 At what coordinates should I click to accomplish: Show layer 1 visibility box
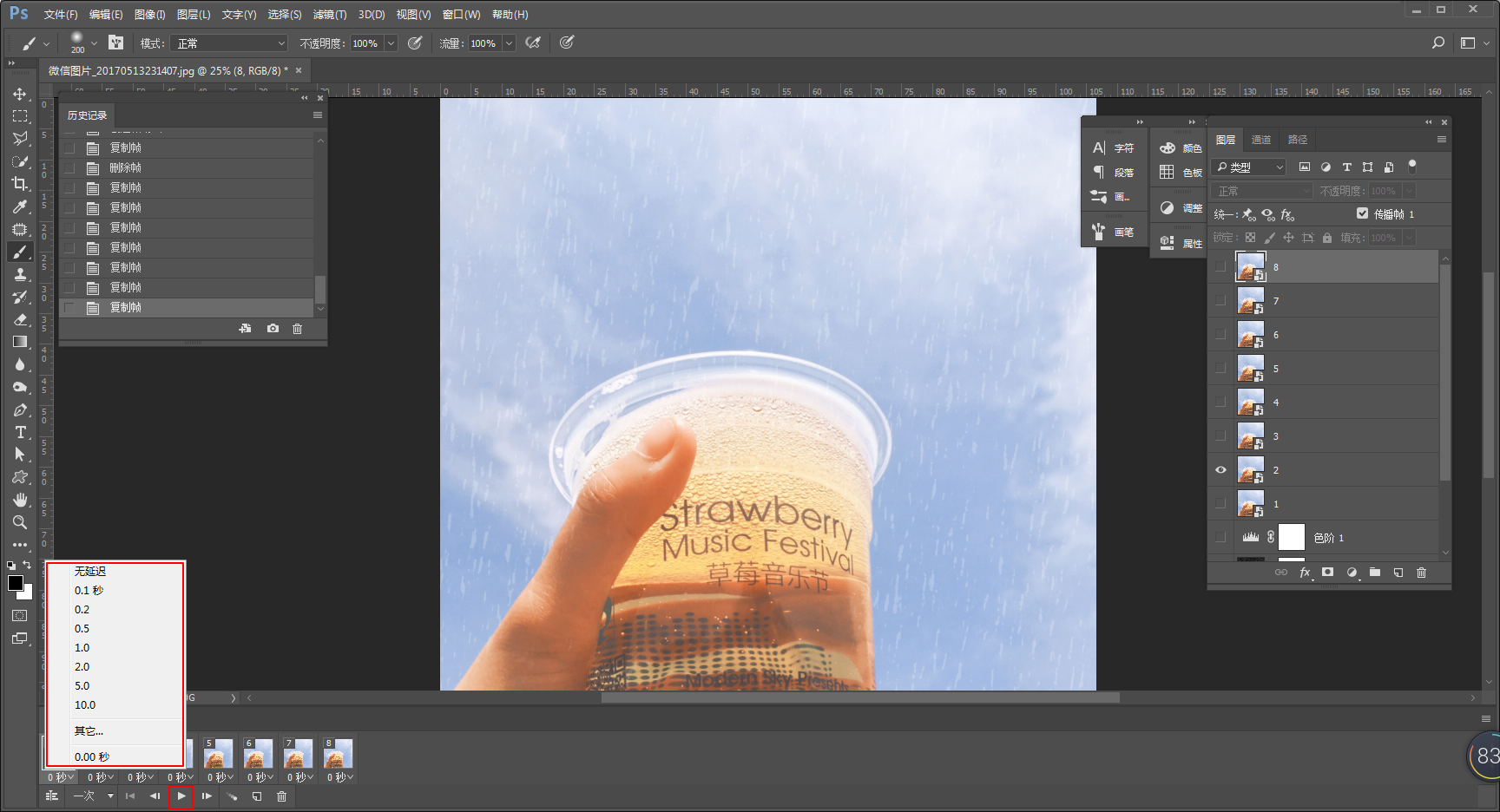(1221, 504)
